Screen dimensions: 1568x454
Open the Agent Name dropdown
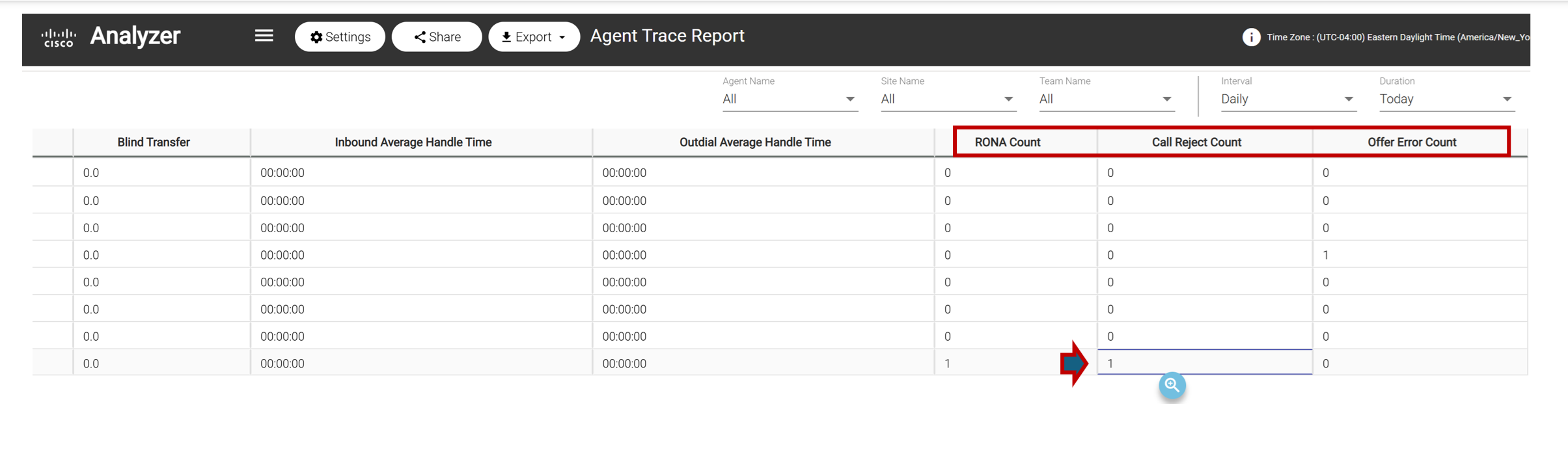(789, 99)
